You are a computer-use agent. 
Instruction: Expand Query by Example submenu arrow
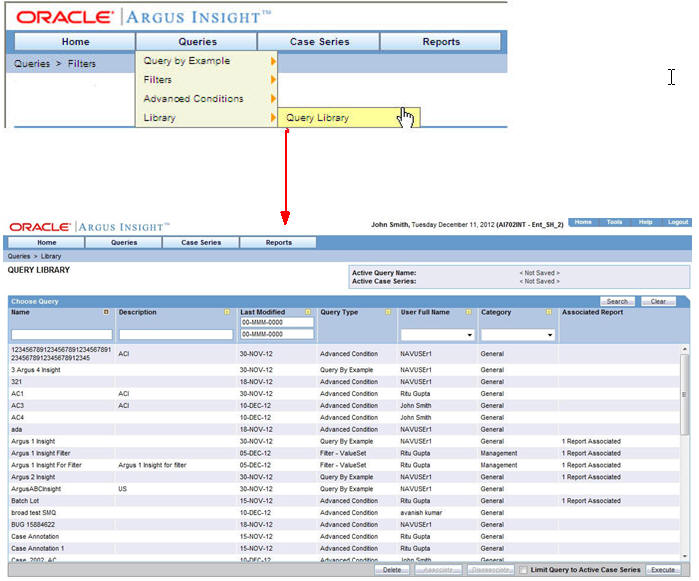pos(273,61)
